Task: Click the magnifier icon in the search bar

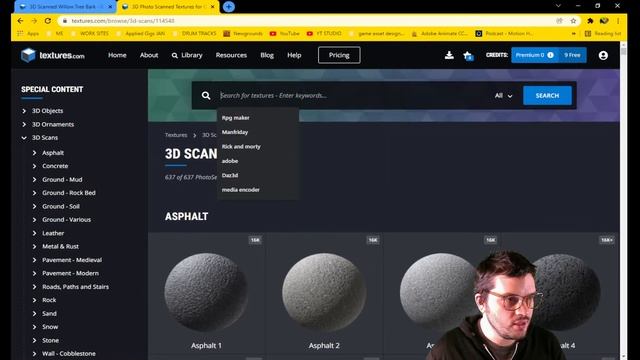Action: pyautogui.click(x=206, y=96)
